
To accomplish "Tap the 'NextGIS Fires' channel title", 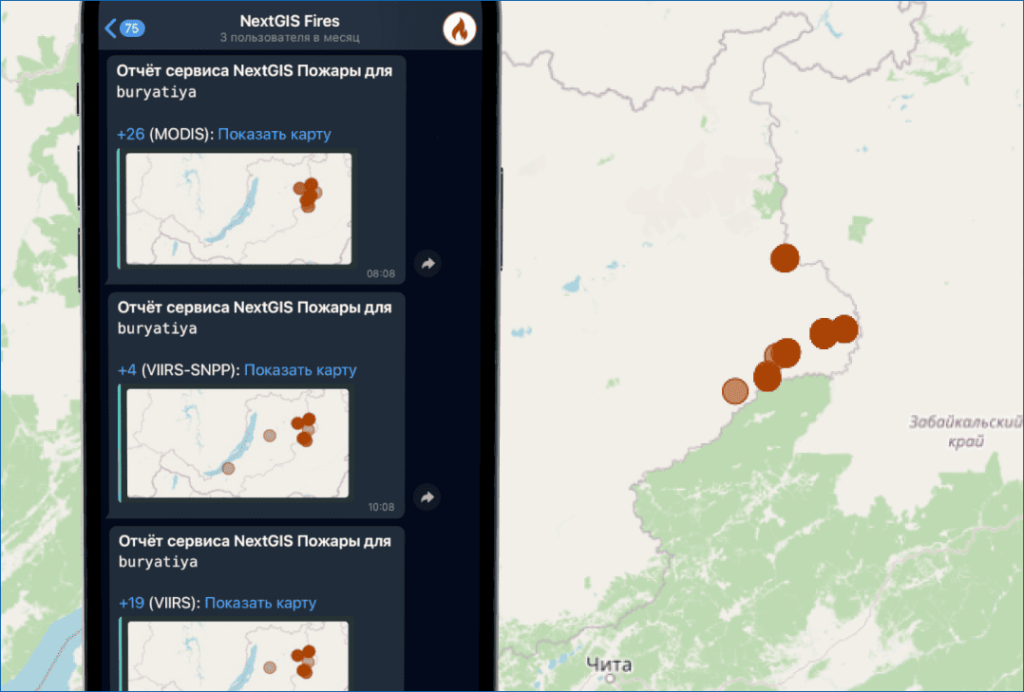I will pos(289,21).
